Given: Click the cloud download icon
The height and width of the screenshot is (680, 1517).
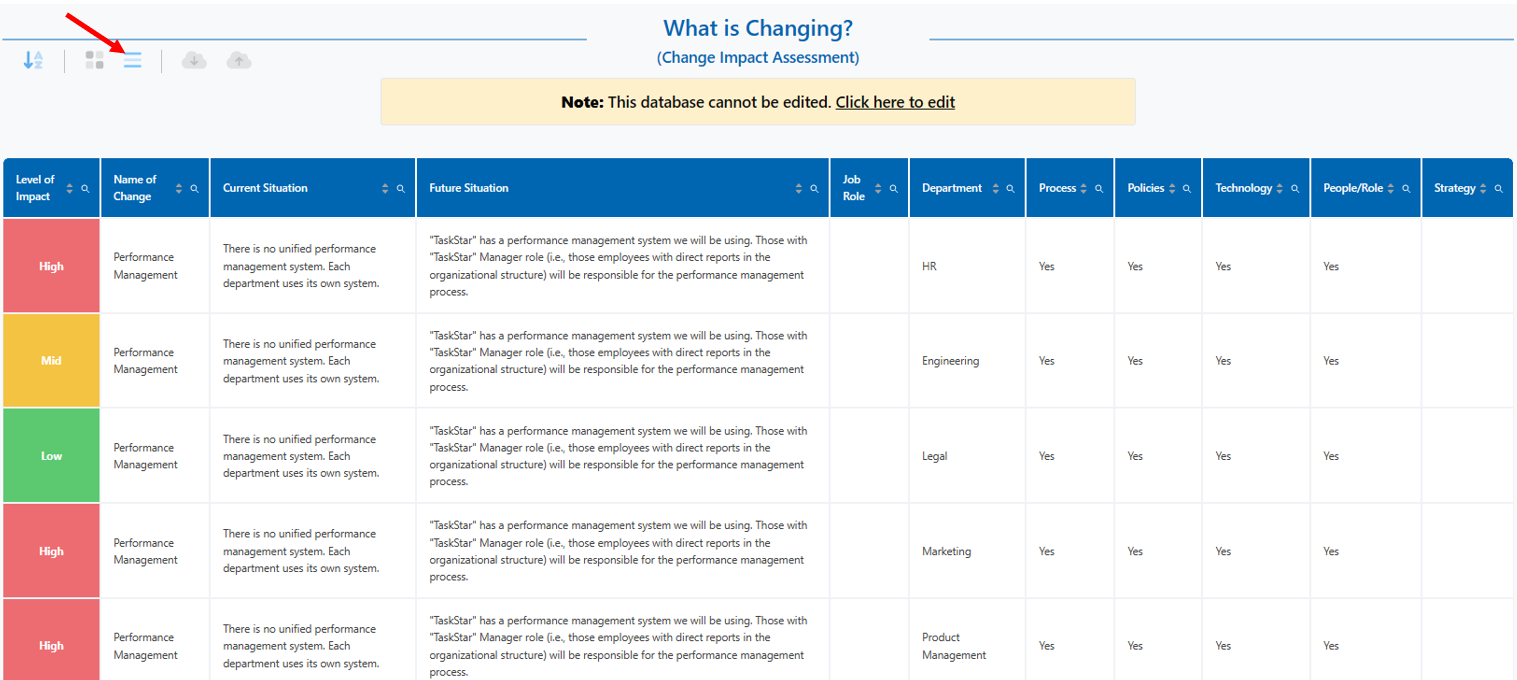Looking at the screenshot, I should 194,60.
